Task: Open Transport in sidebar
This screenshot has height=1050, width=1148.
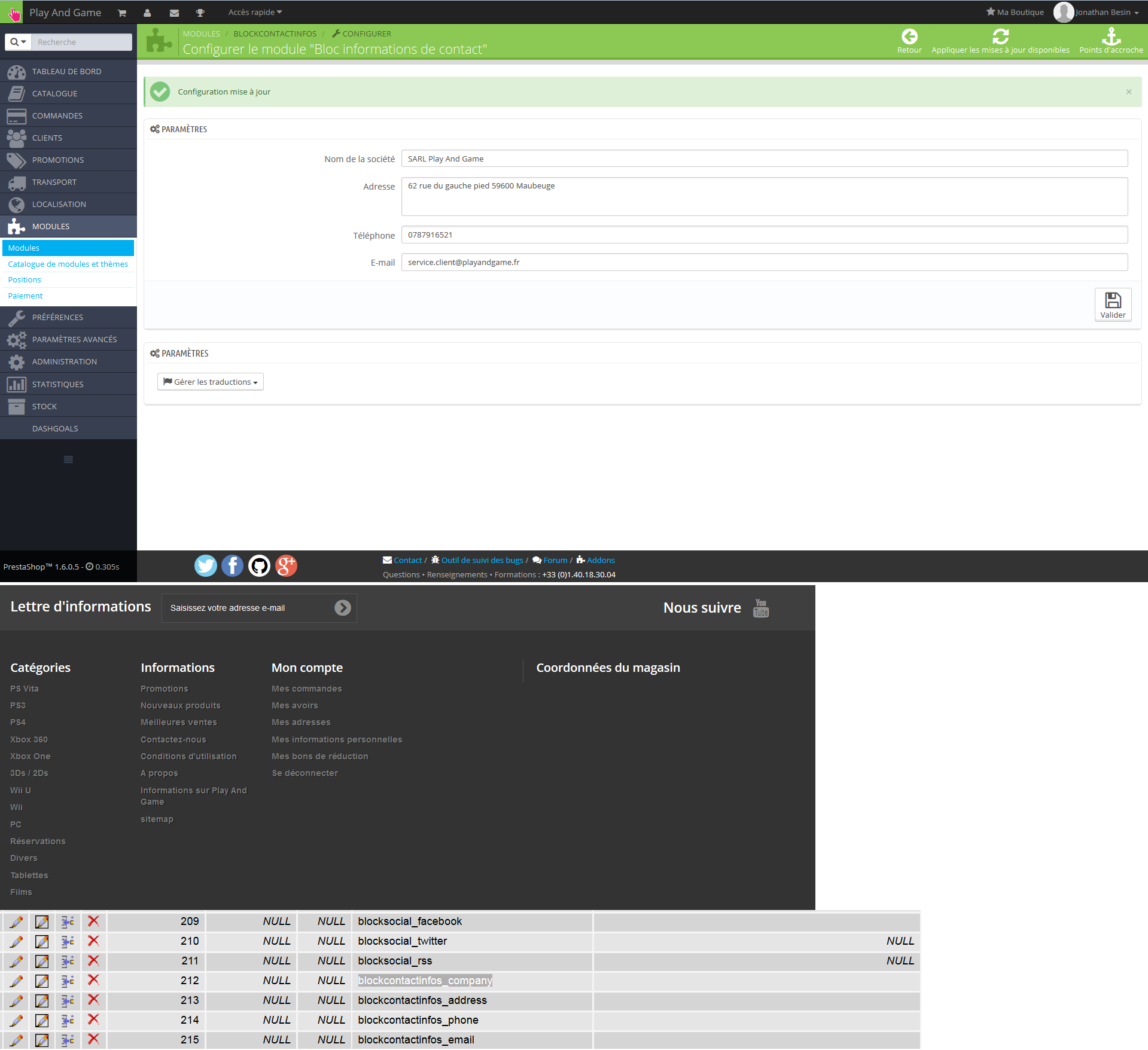Action: click(x=68, y=182)
